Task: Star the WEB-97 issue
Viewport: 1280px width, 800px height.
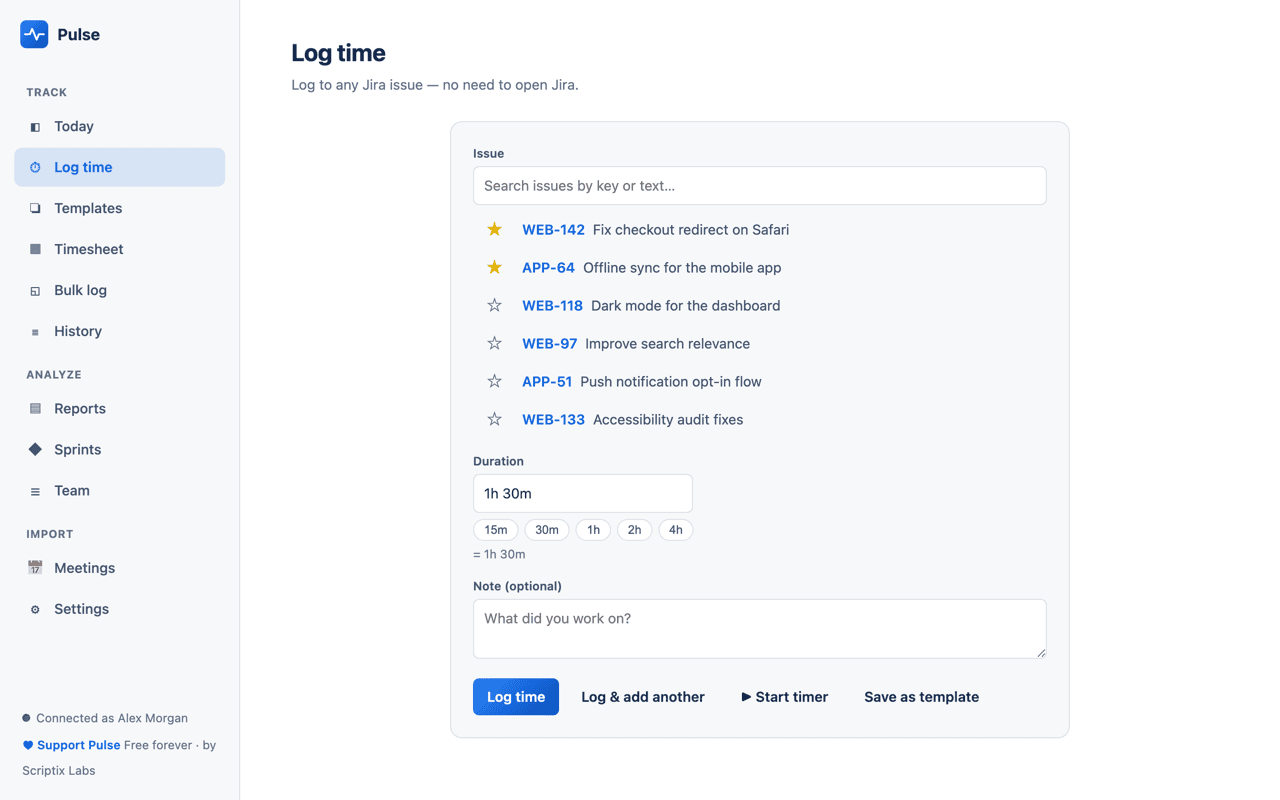Action: click(494, 344)
